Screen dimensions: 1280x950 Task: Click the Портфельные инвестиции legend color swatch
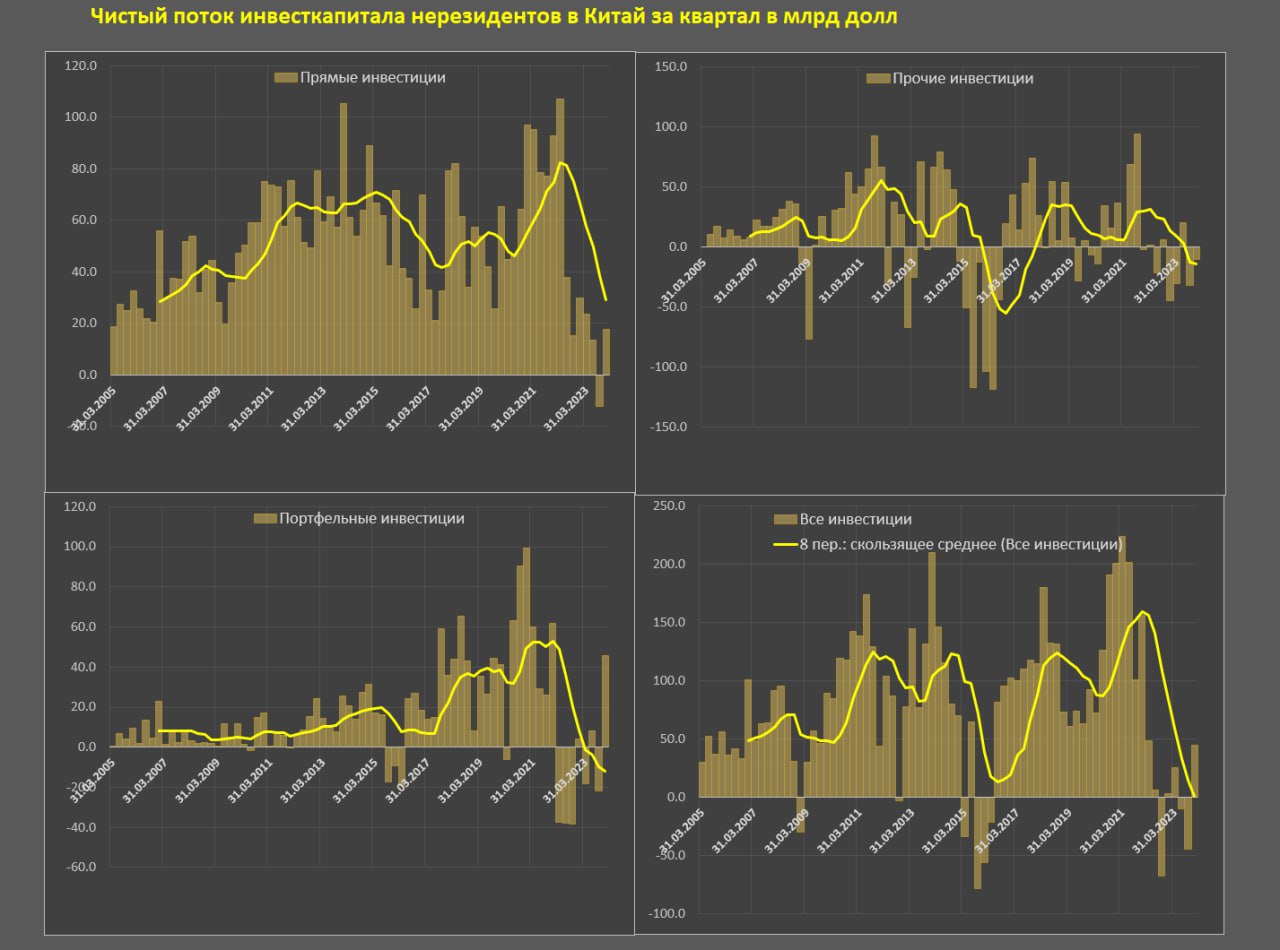point(265,518)
